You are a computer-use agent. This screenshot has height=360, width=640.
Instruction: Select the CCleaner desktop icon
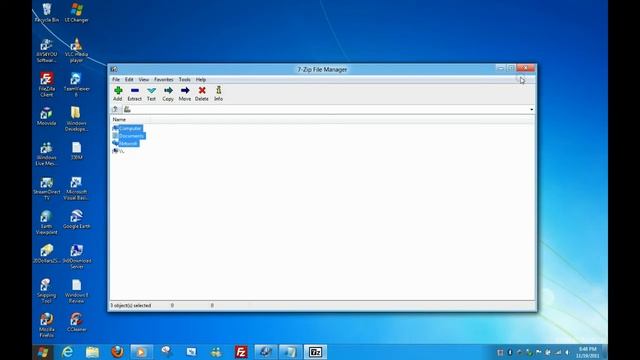pyautogui.click(x=76, y=322)
